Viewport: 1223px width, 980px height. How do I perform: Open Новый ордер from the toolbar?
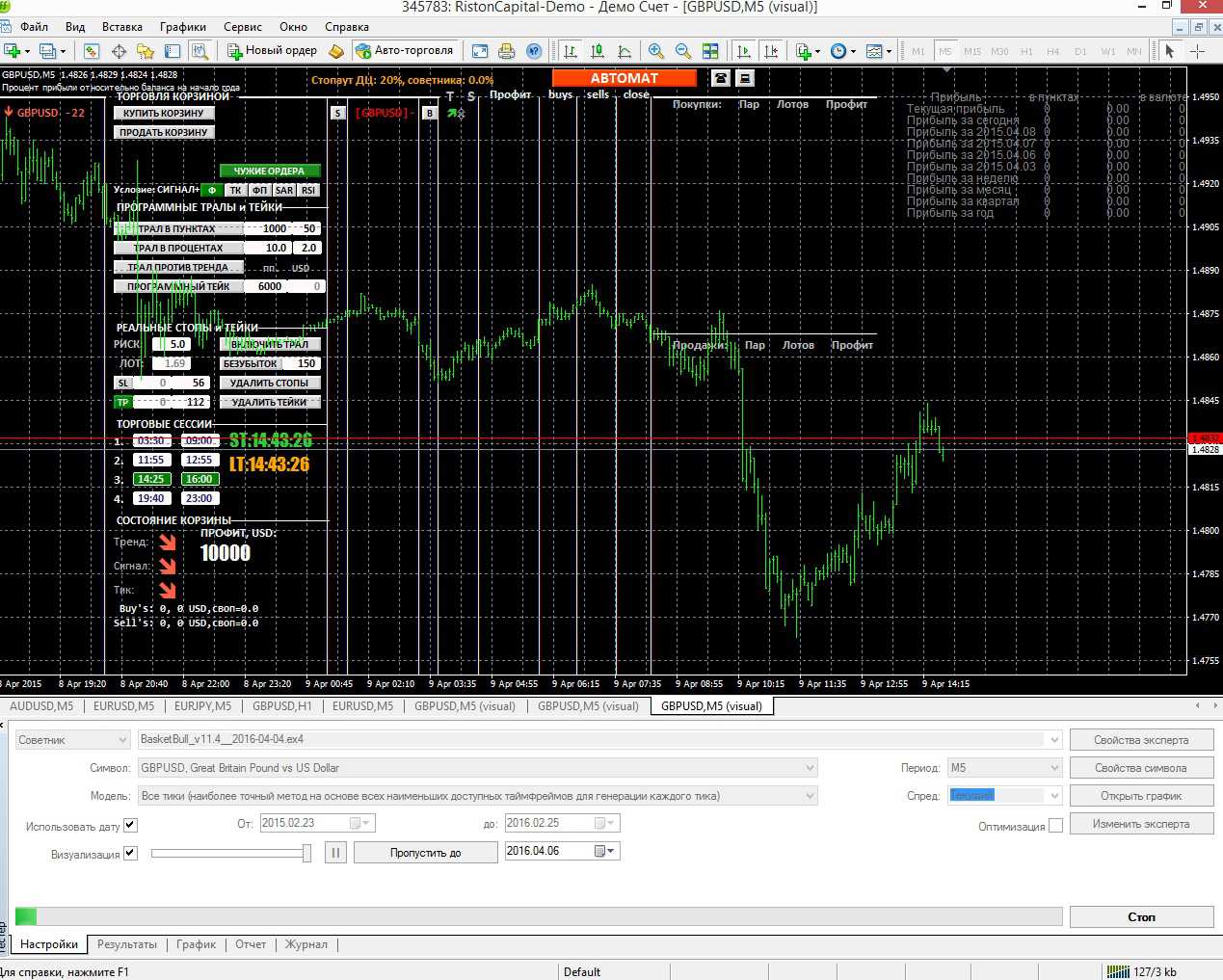pos(272,51)
